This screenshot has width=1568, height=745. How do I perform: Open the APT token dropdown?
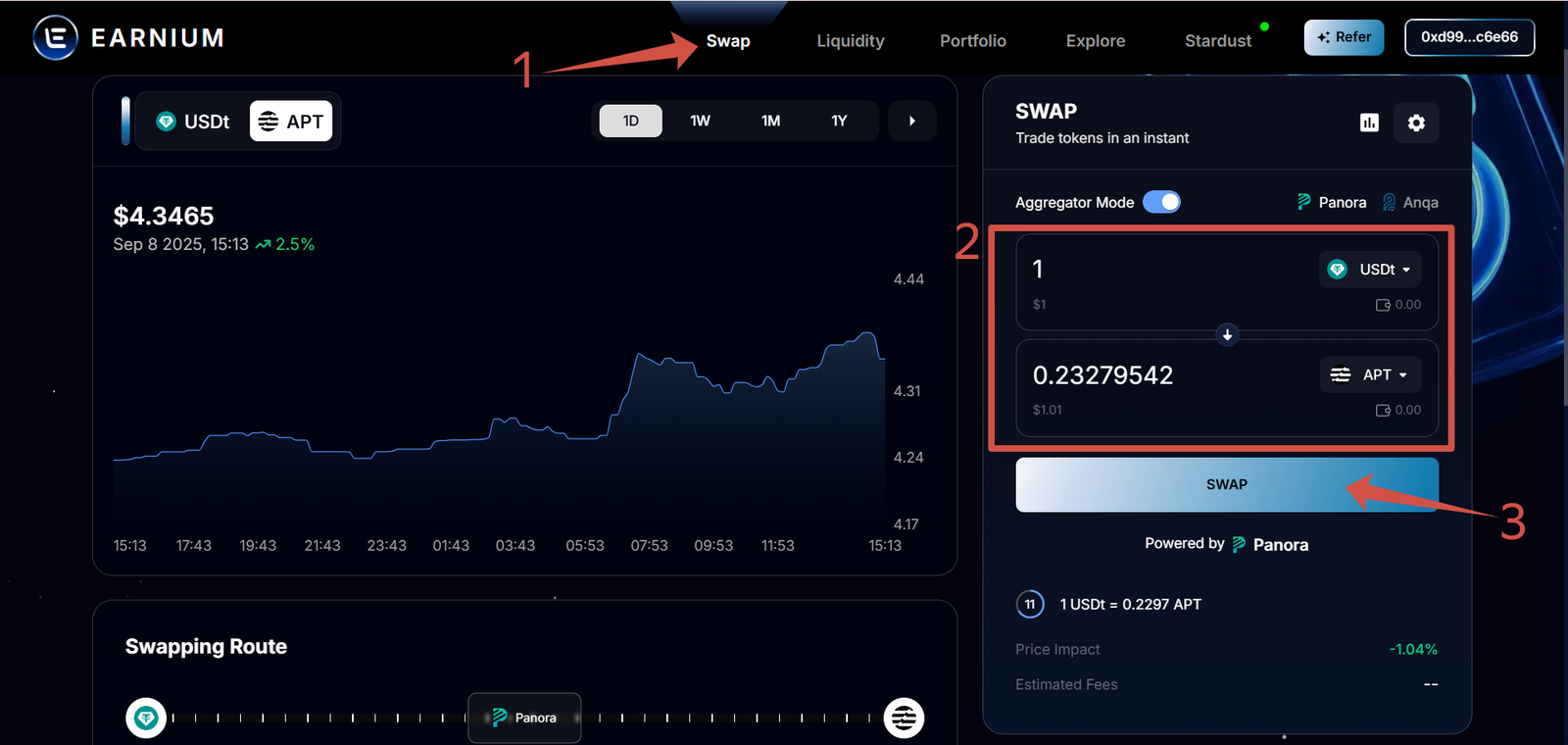point(1369,374)
